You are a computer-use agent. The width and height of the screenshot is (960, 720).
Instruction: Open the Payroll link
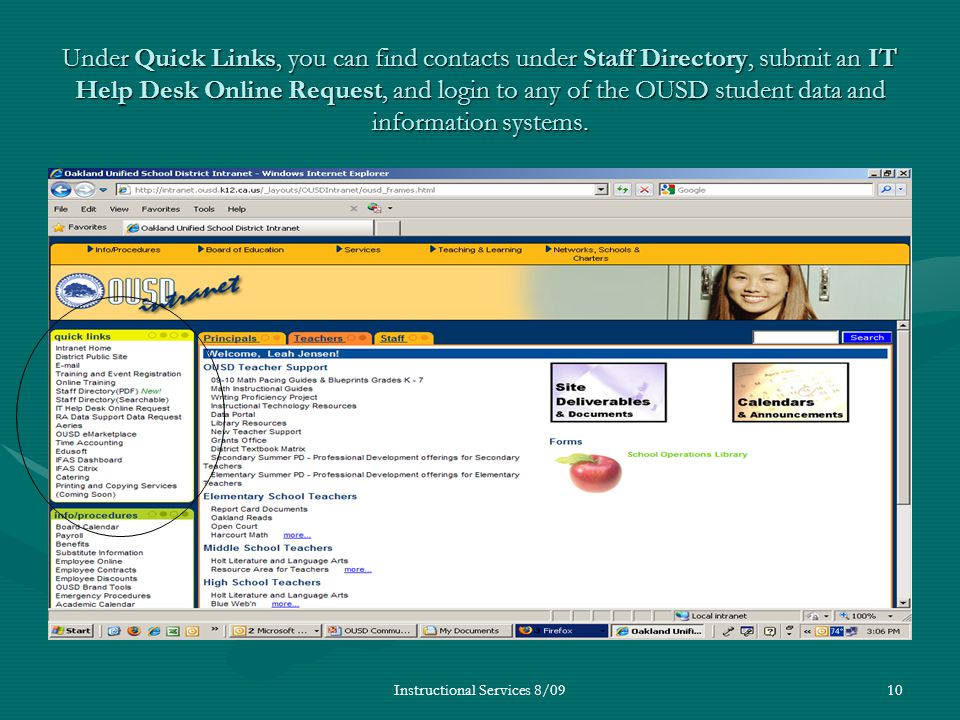pos(69,535)
